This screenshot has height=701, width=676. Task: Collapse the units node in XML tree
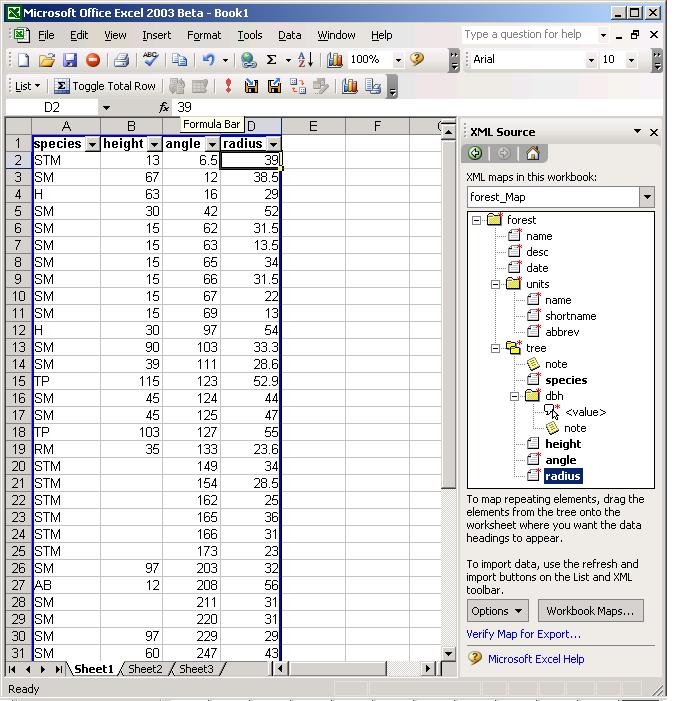pyautogui.click(x=495, y=284)
